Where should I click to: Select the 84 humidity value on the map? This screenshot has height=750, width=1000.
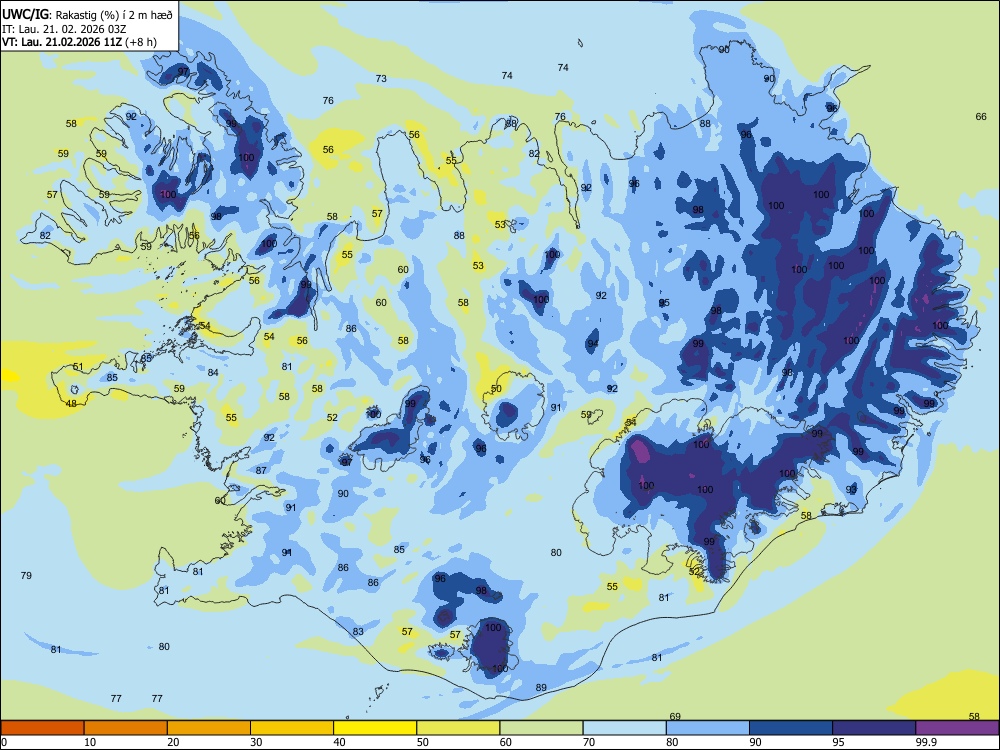click(213, 372)
